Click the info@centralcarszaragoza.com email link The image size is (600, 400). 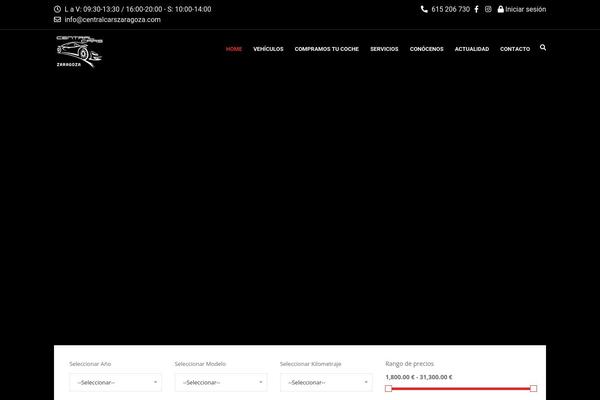(112, 20)
